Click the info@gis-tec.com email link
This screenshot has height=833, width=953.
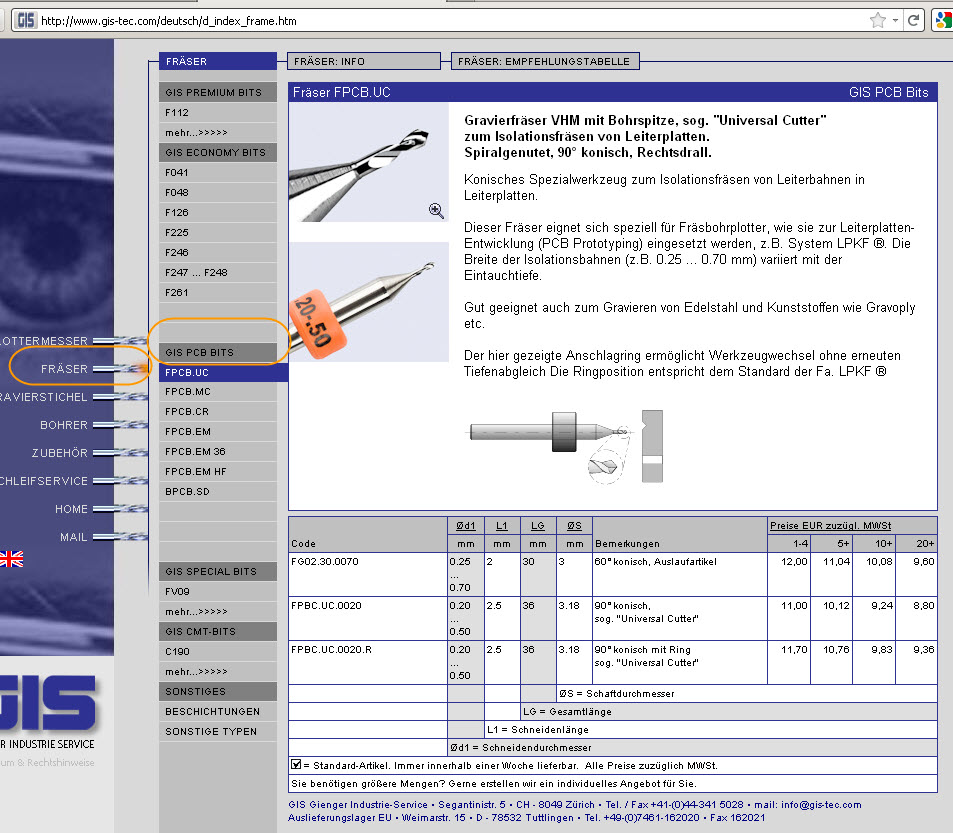point(821,805)
